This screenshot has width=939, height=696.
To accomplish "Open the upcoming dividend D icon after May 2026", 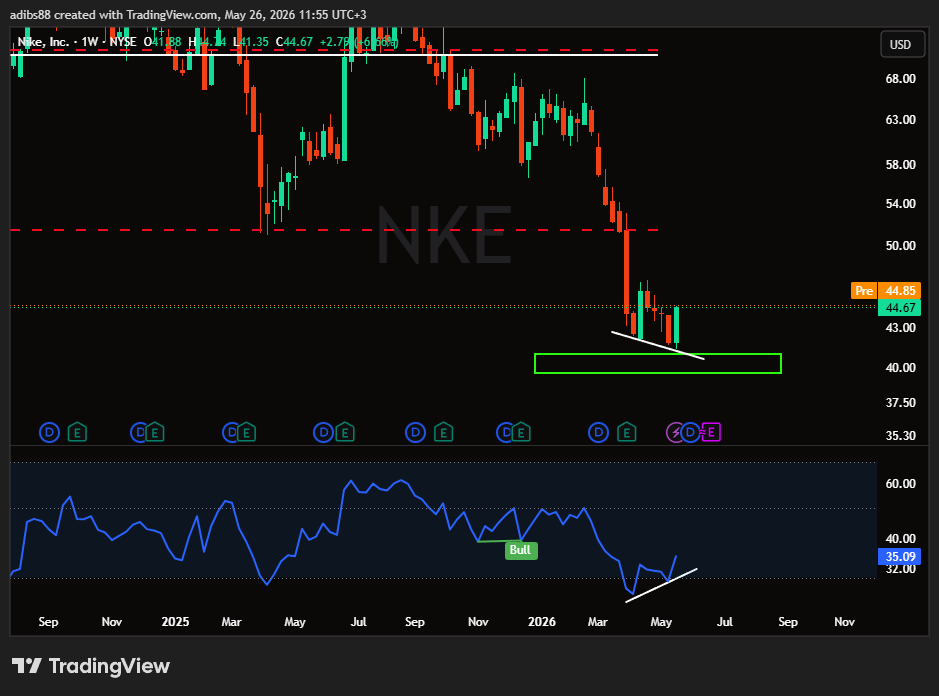I will coord(690,432).
